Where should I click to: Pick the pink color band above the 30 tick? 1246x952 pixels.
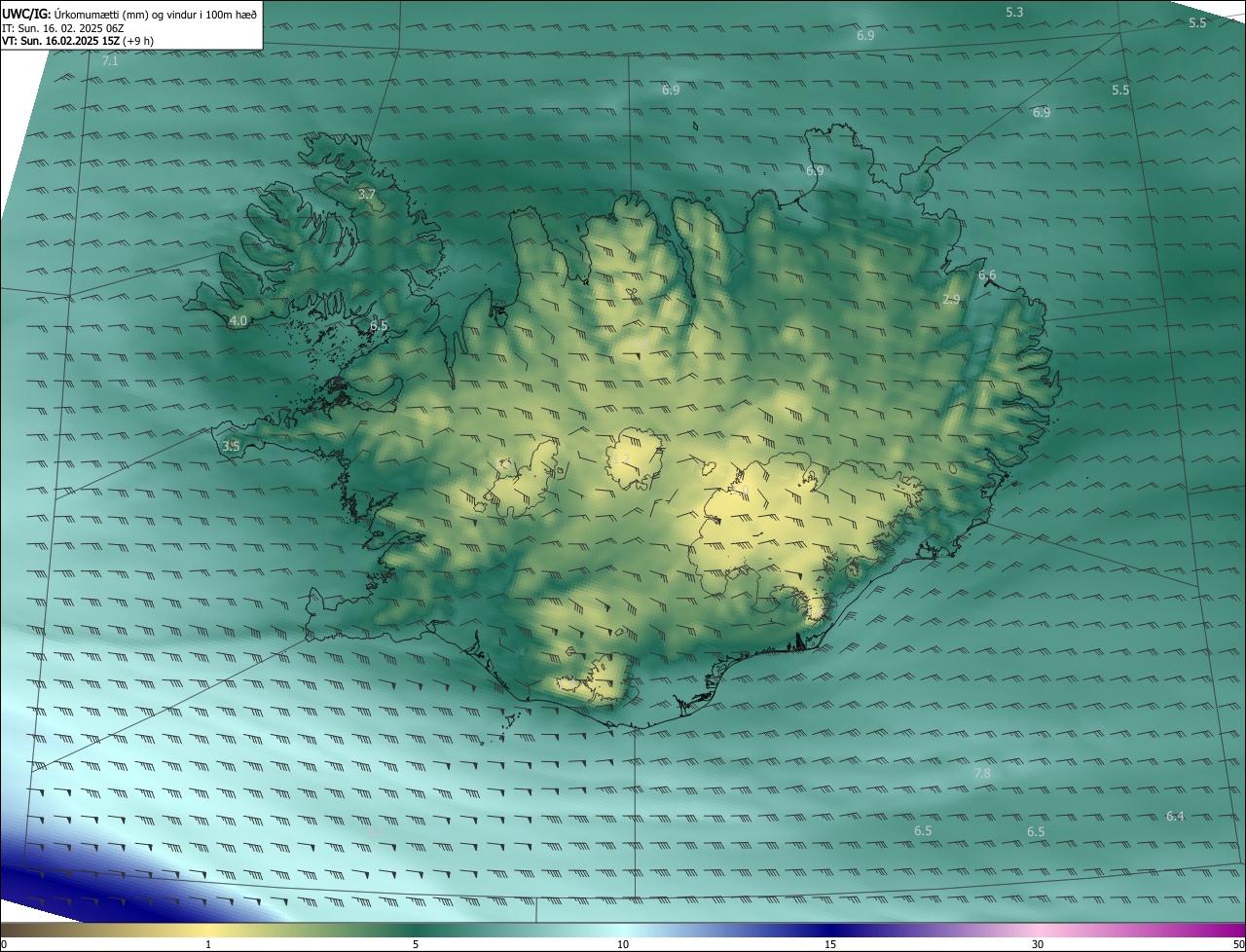point(1038,930)
